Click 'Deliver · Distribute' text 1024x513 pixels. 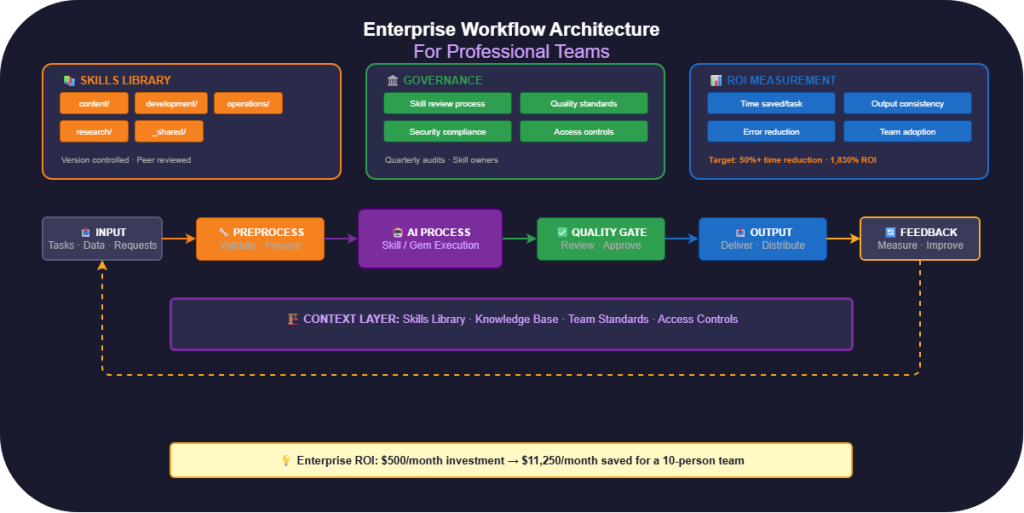click(763, 245)
